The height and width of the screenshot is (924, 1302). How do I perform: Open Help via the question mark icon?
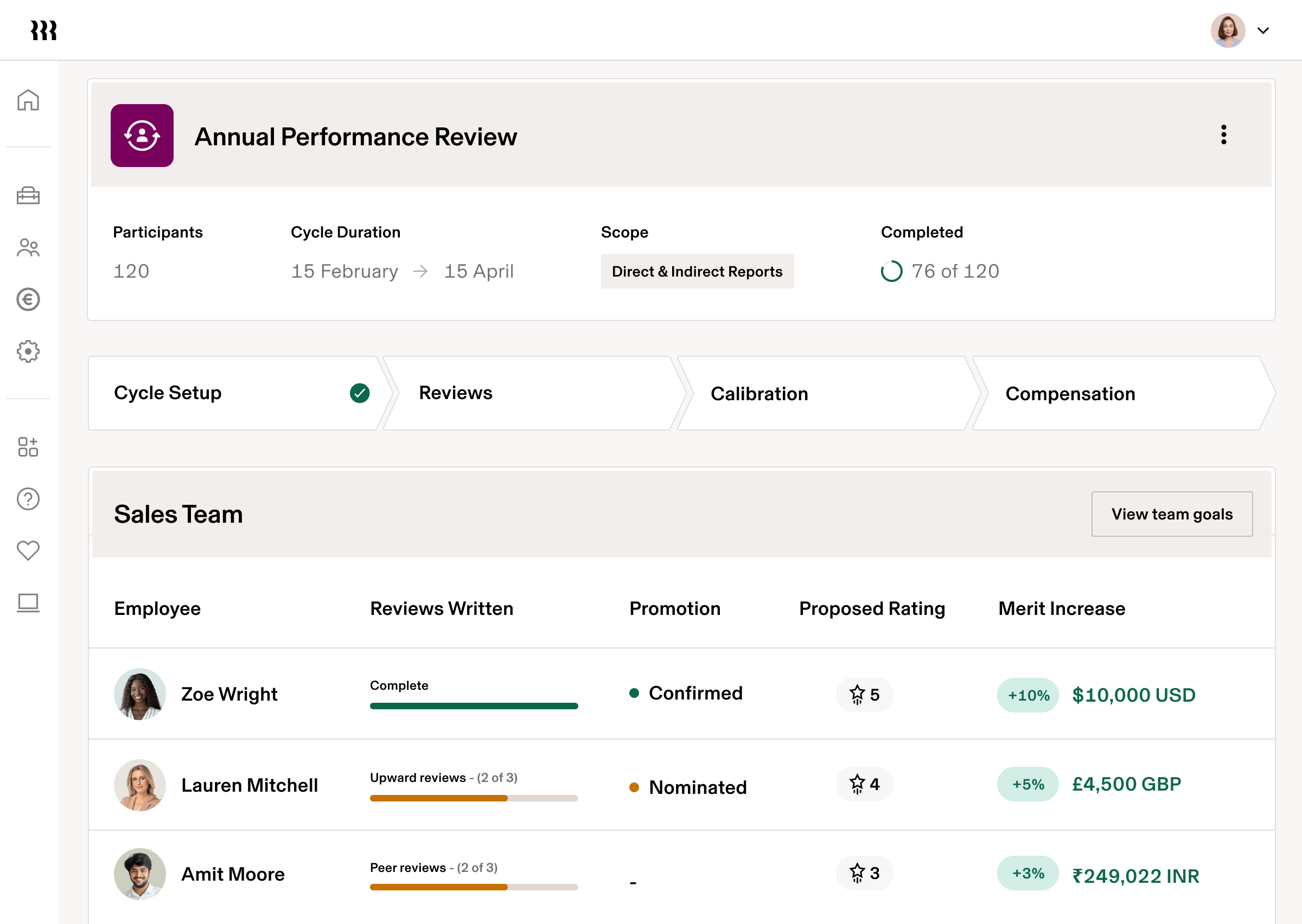pos(28,498)
